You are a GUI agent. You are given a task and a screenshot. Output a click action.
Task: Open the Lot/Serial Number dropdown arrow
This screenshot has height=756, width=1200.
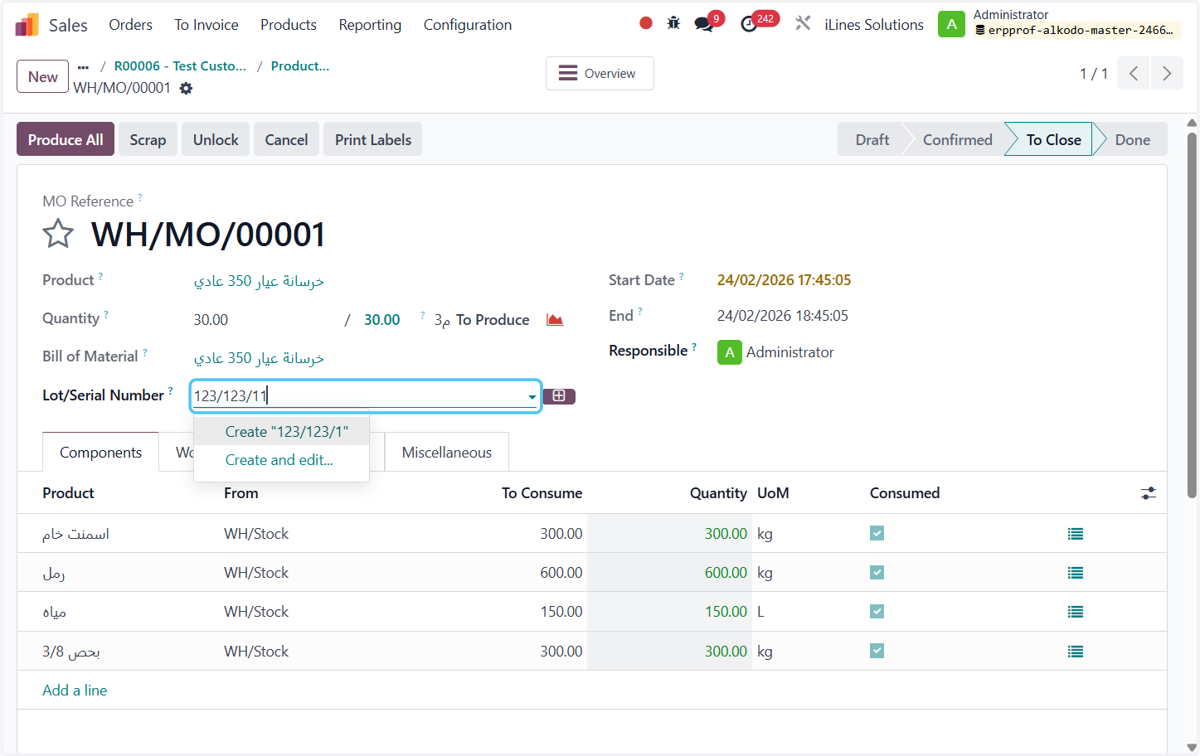click(531, 397)
